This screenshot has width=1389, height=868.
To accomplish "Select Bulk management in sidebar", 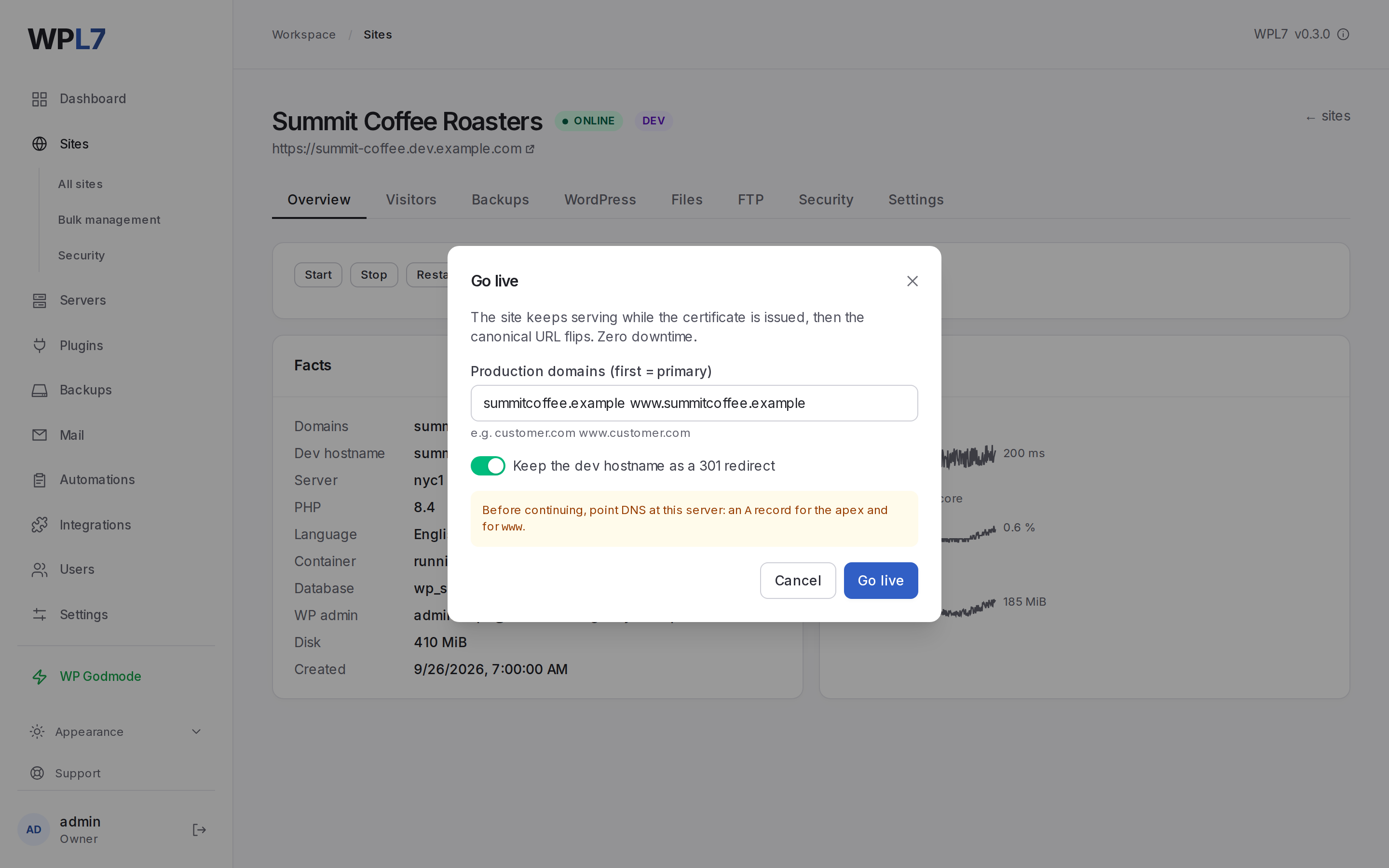I will pyautogui.click(x=109, y=220).
